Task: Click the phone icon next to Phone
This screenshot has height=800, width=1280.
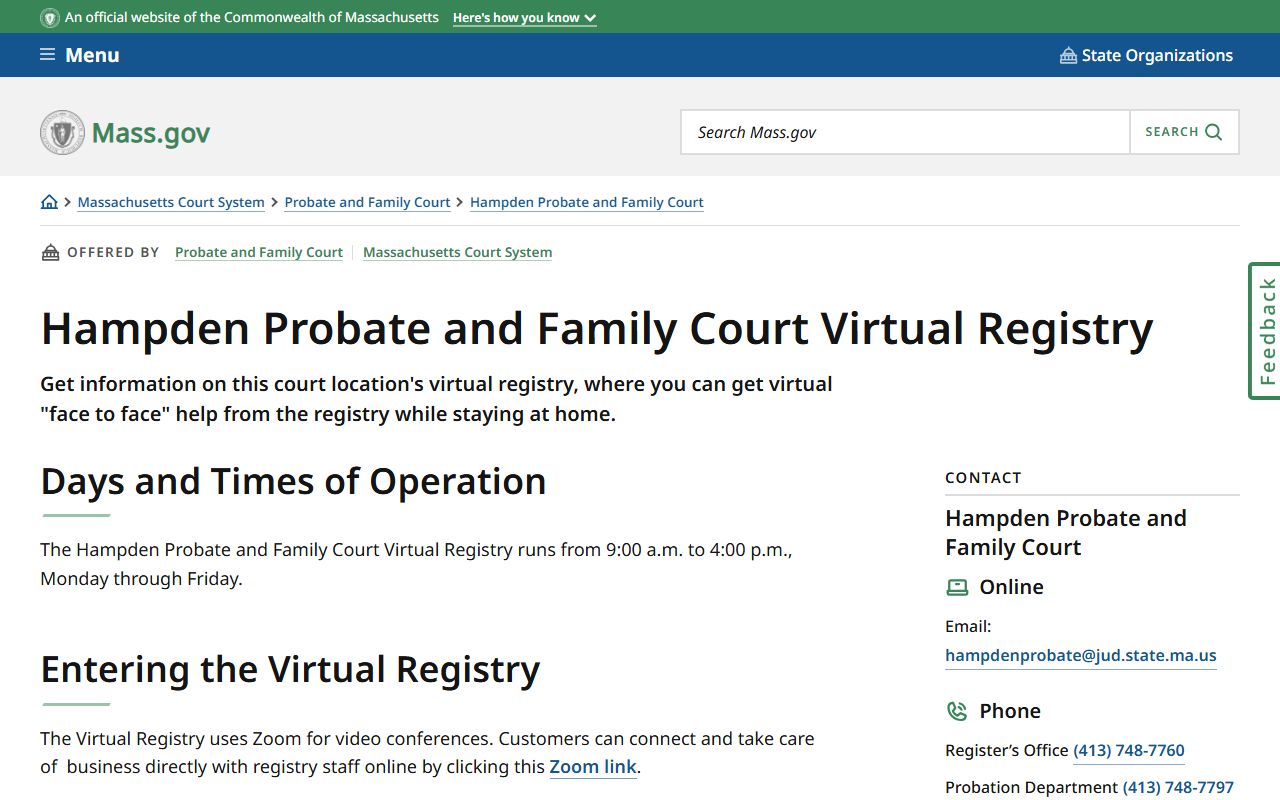Action: (x=957, y=711)
